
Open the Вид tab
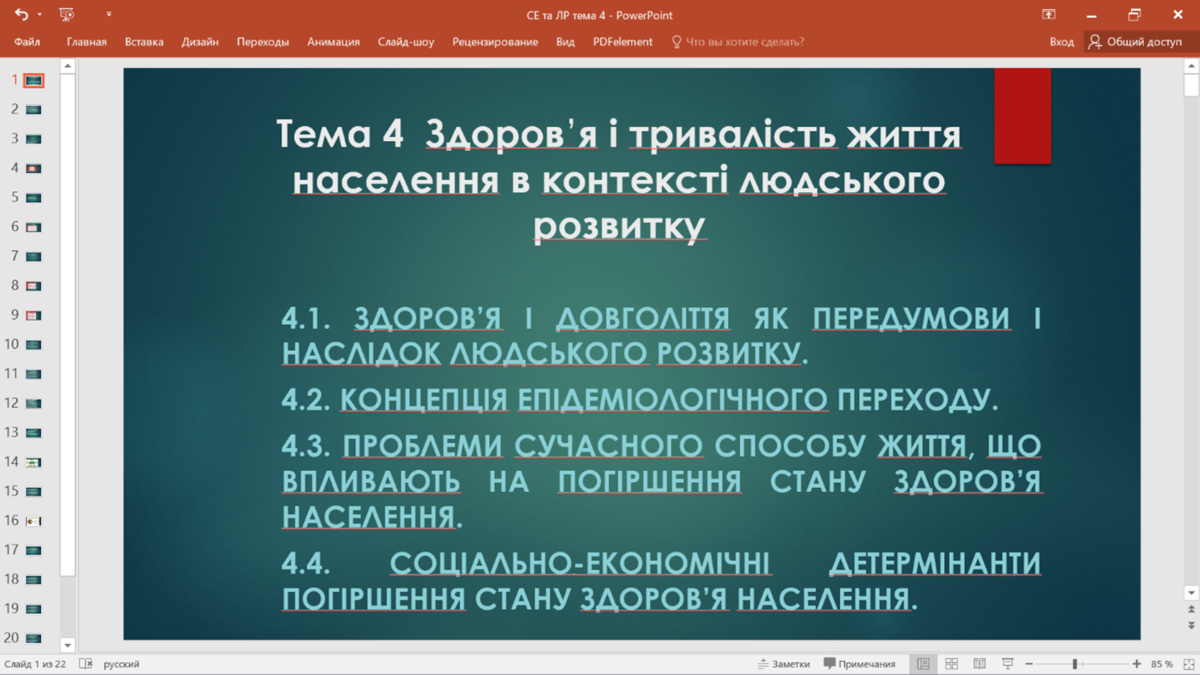click(x=565, y=42)
